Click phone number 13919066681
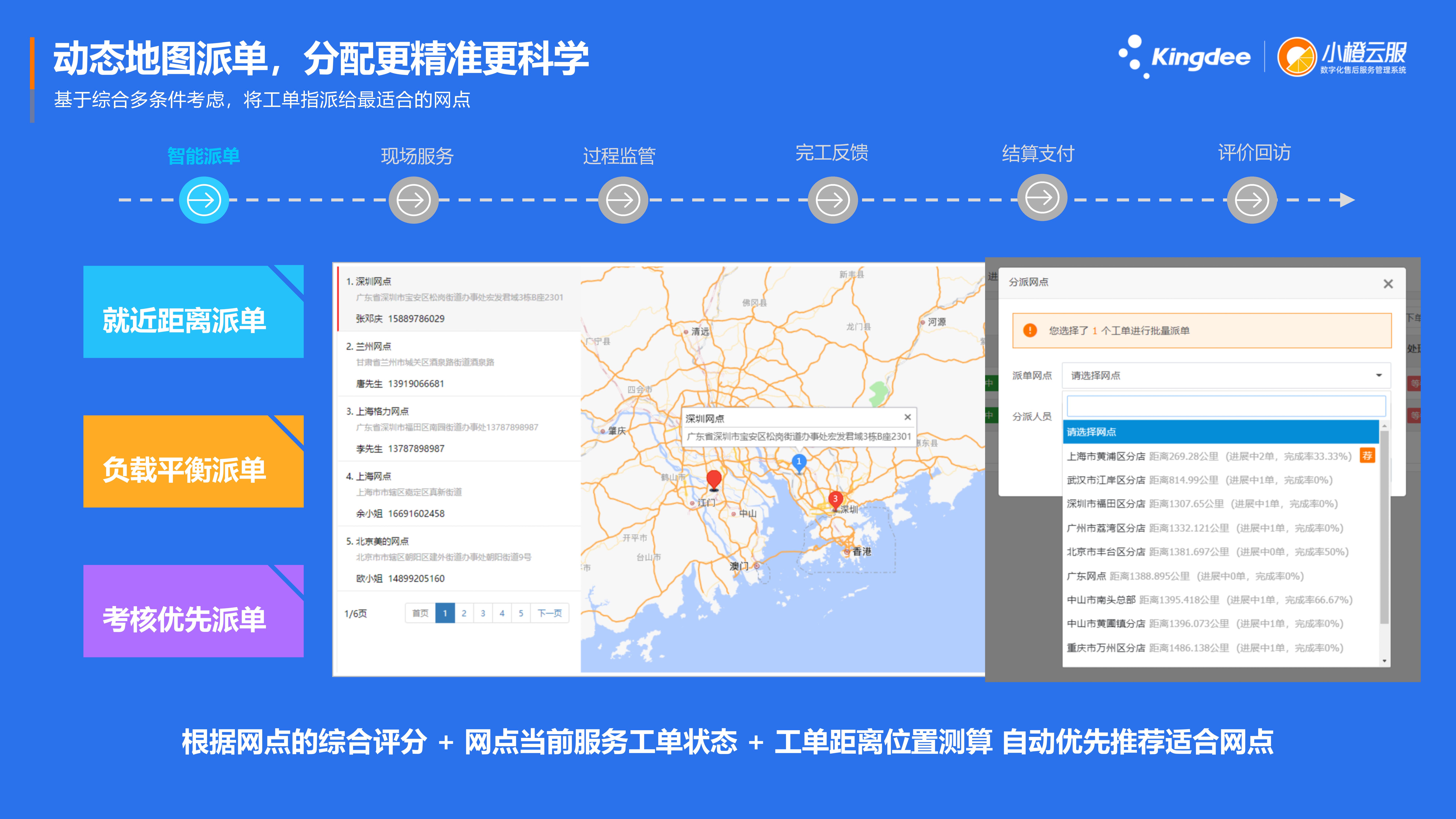 point(416,384)
